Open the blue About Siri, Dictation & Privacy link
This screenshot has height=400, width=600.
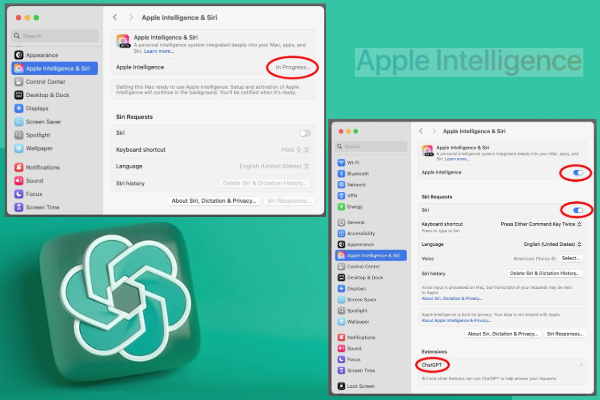[x=452, y=298]
